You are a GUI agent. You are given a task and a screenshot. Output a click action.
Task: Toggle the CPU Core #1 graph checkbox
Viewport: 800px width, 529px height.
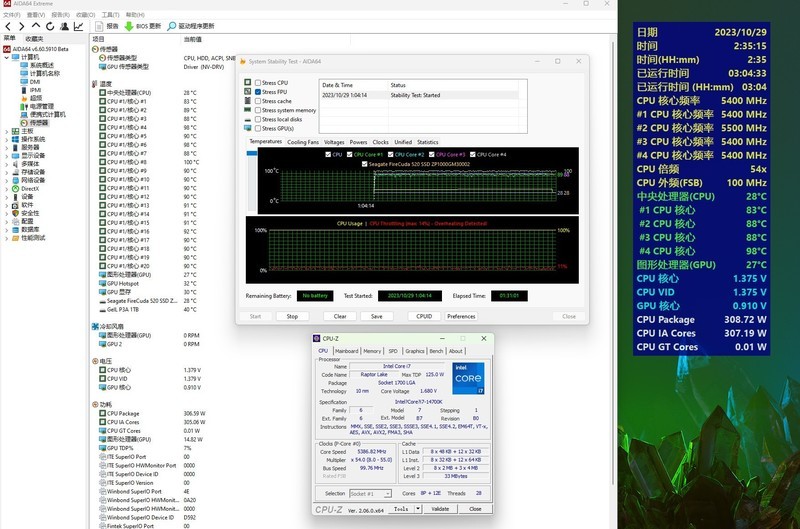tap(349, 155)
